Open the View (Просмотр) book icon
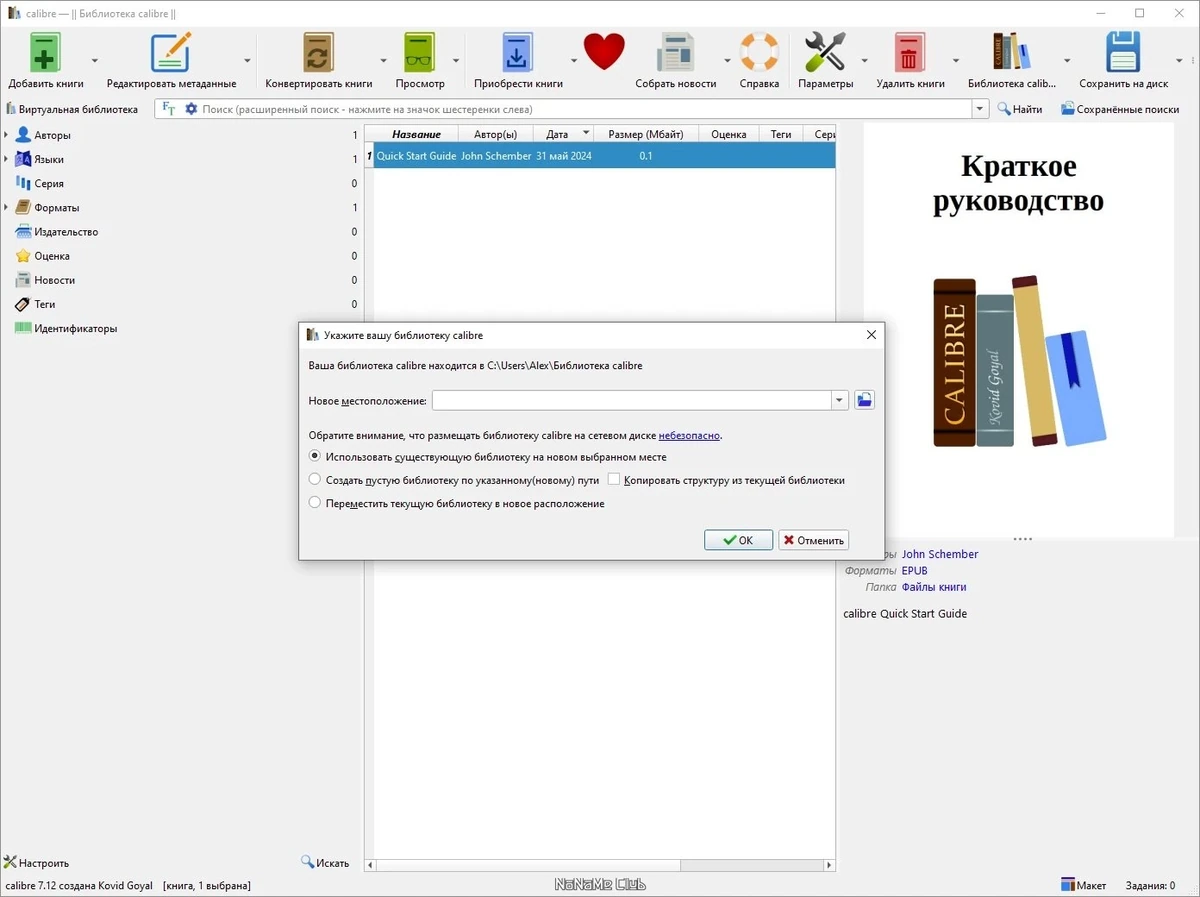 pos(420,52)
